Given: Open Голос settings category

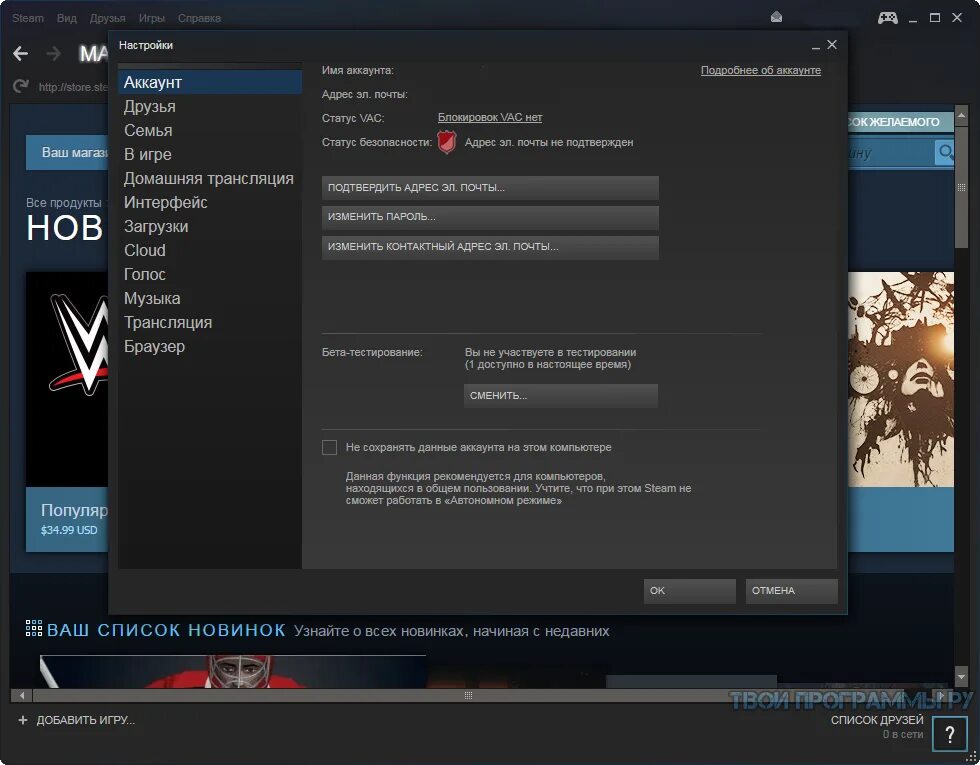Looking at the screenshot, I should [x=210, y=274].
